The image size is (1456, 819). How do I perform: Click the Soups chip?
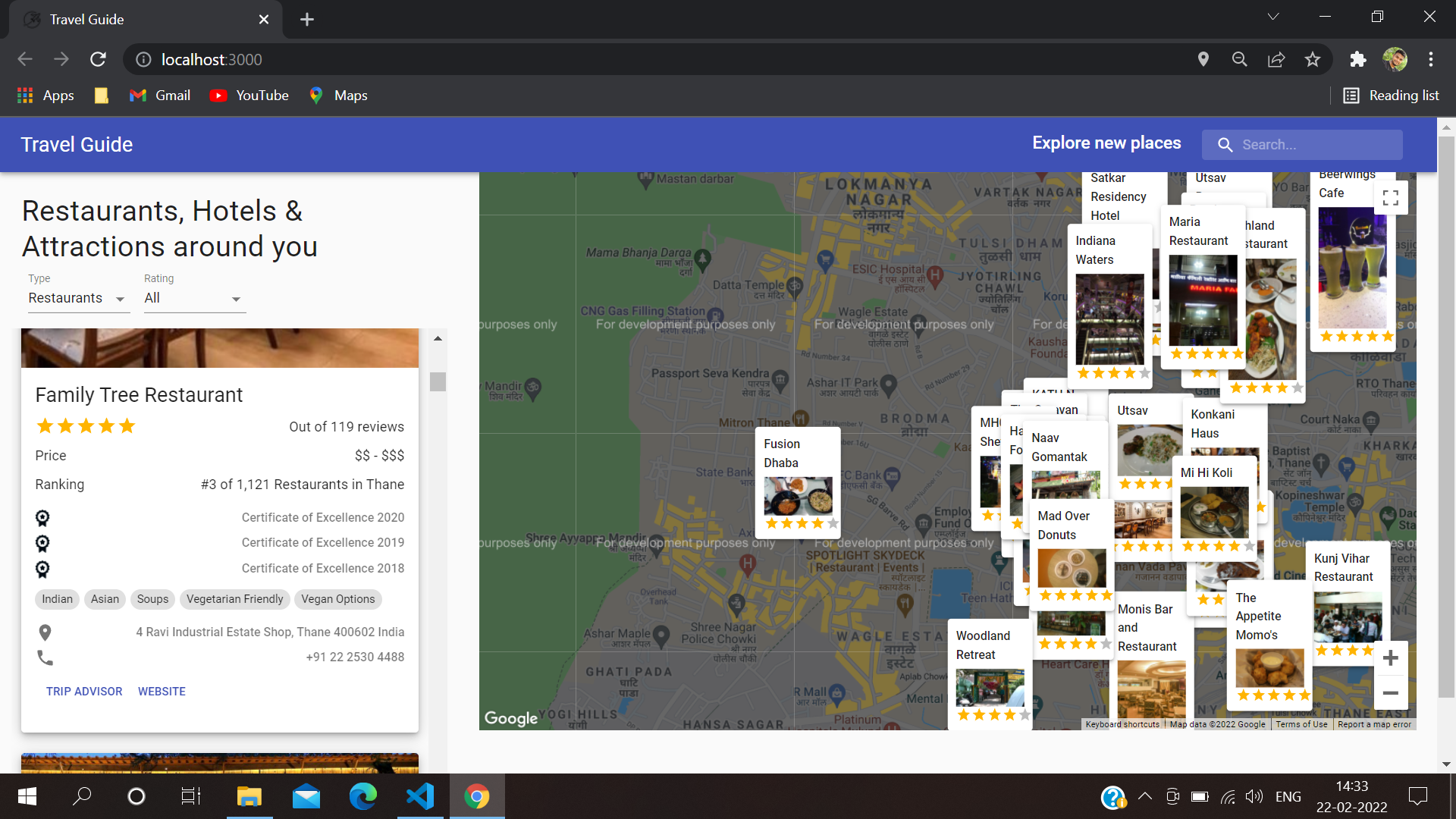pos(152,599)
